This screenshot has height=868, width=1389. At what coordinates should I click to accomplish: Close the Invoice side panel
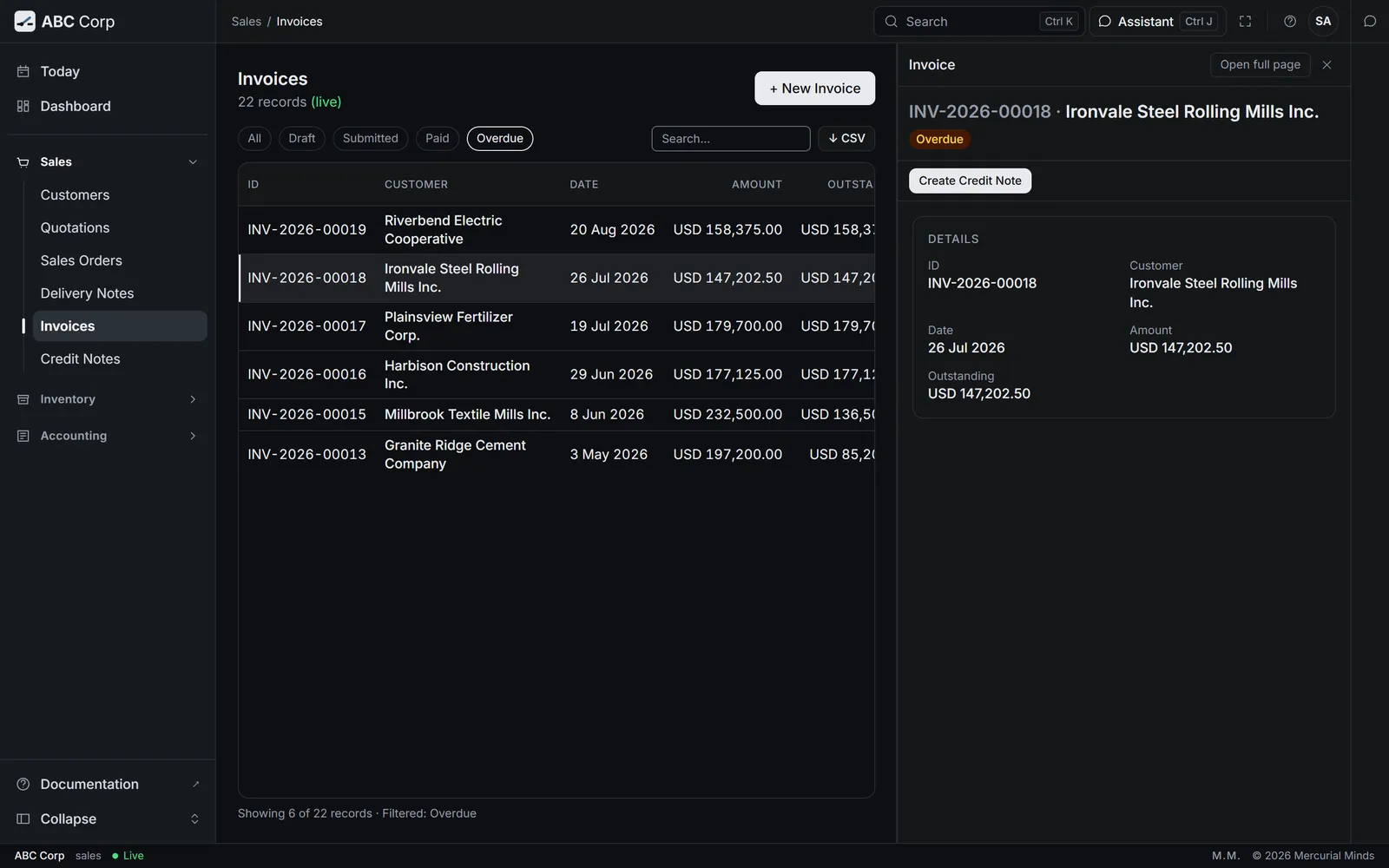coord(1326,65)
